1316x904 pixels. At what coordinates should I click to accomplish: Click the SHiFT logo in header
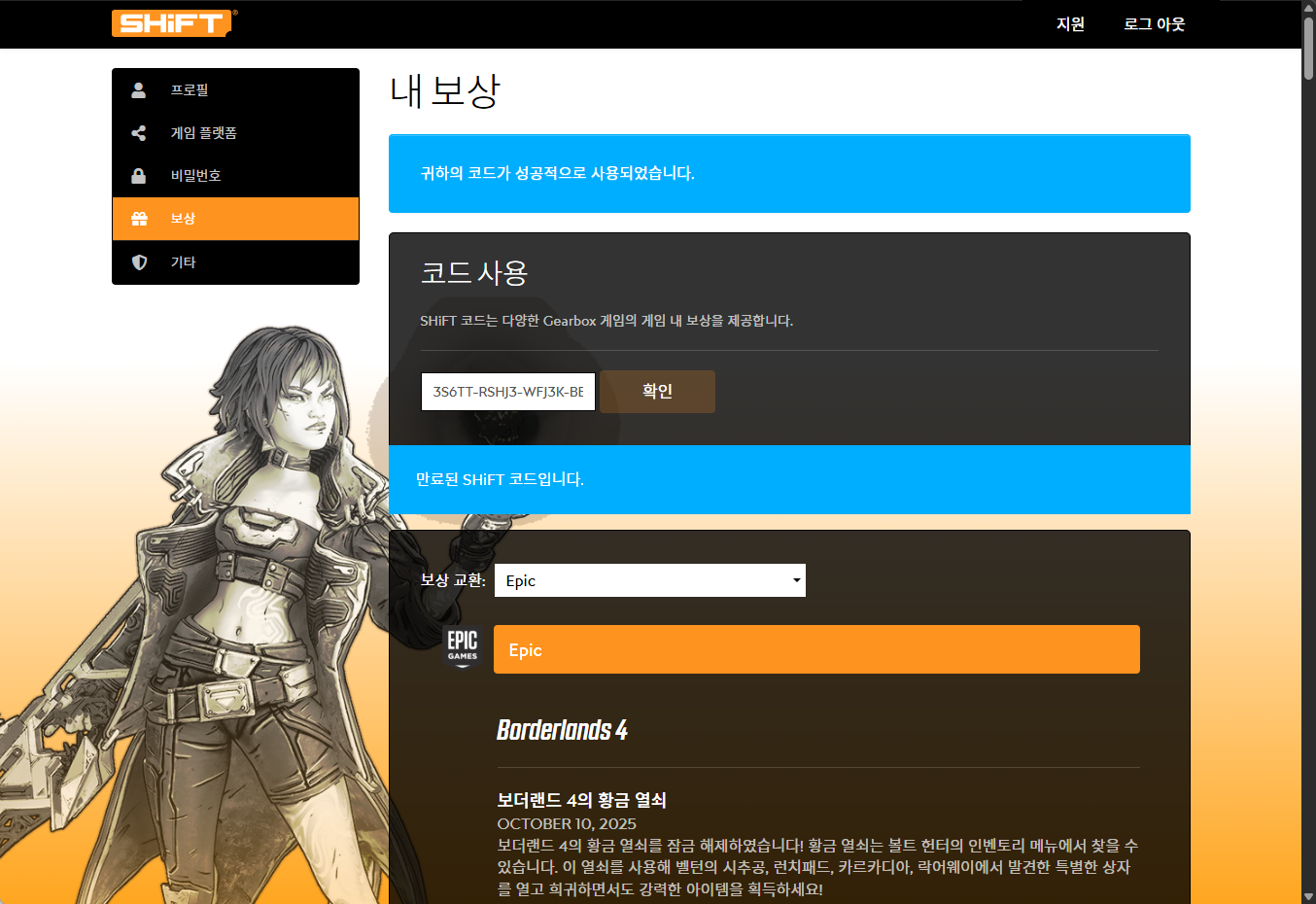click(174, 23)
